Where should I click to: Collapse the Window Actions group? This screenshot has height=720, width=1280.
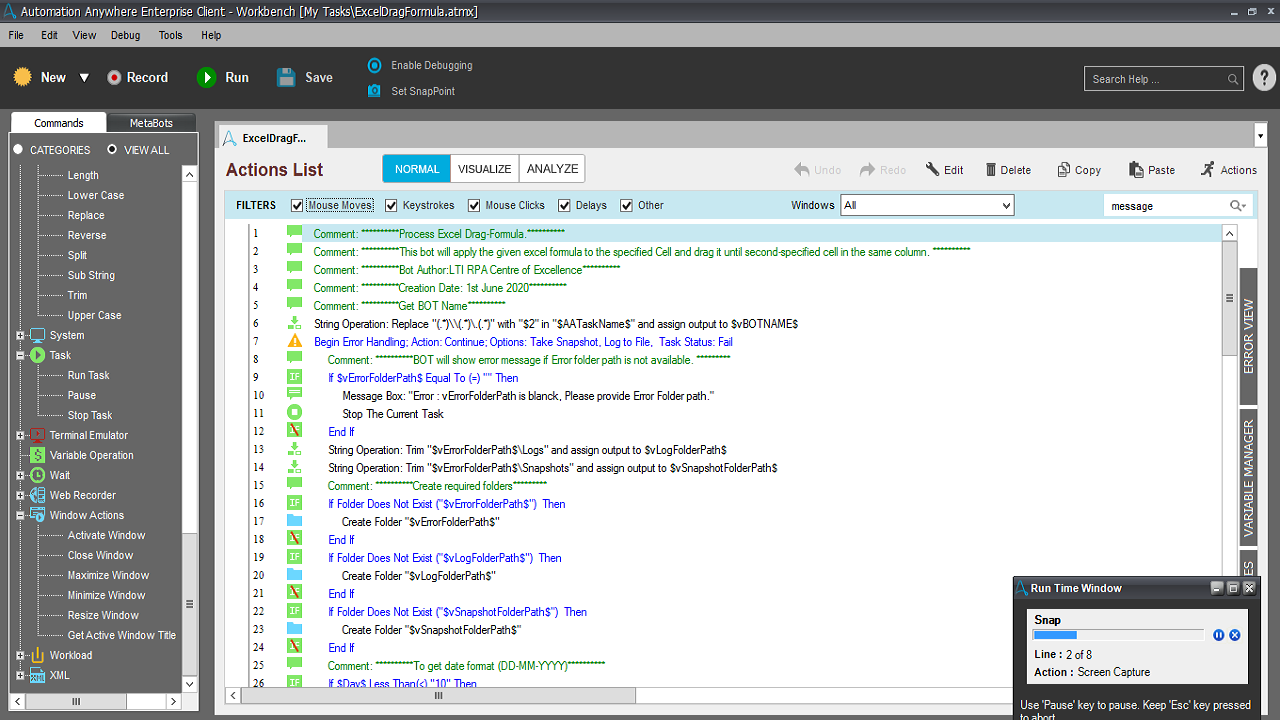pos(20,516)
